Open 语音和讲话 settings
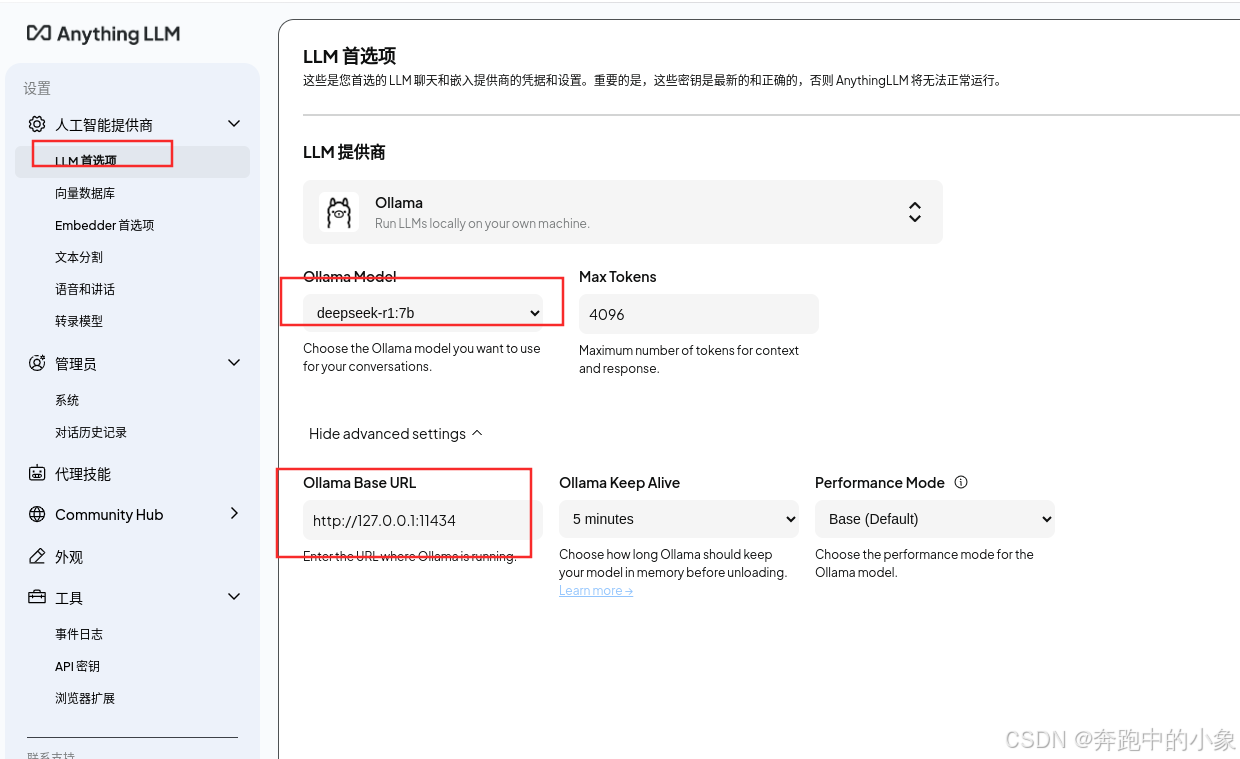1240x759 pixels. point(85,289)
